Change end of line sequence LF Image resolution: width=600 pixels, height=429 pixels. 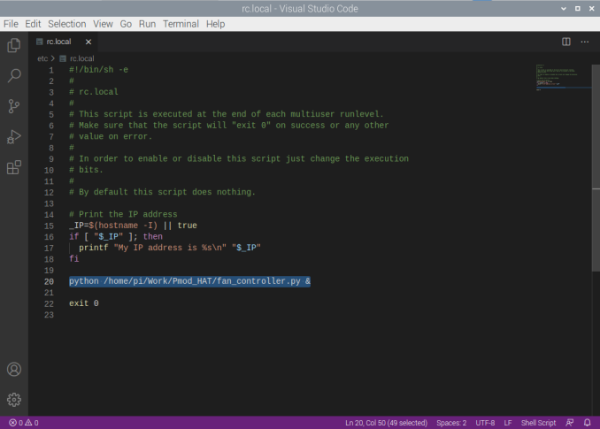click(508, 423)
